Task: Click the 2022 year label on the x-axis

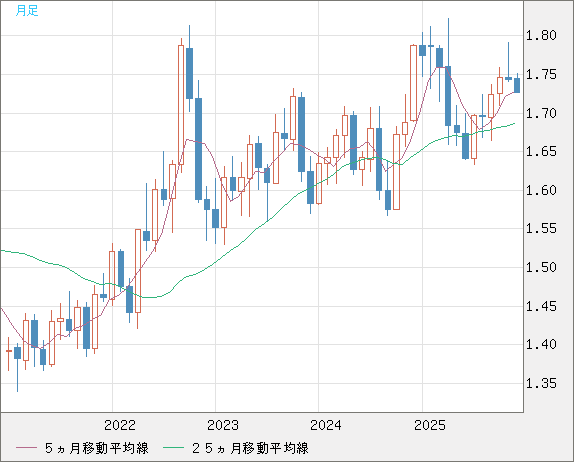Action: point(120,425)
